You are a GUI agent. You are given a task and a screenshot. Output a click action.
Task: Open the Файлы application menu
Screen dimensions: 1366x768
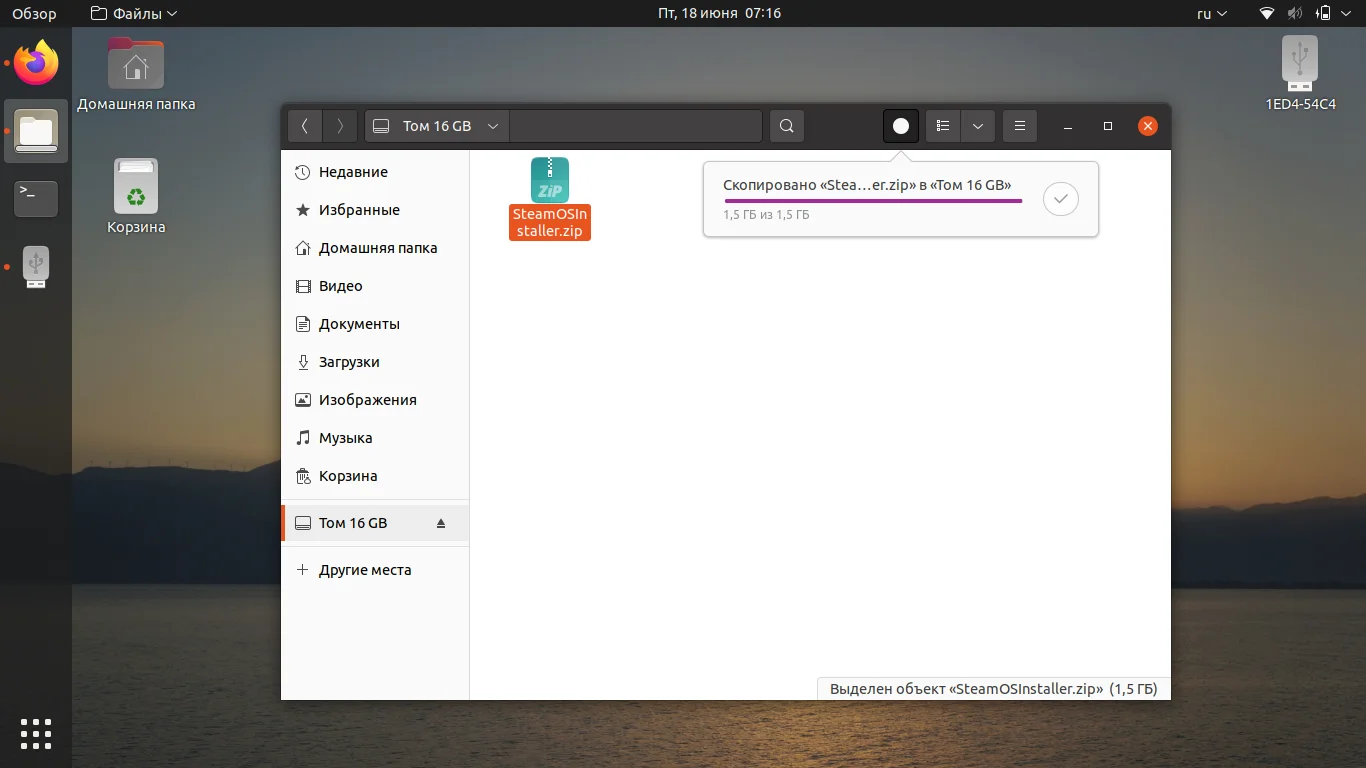click(134, 14)
